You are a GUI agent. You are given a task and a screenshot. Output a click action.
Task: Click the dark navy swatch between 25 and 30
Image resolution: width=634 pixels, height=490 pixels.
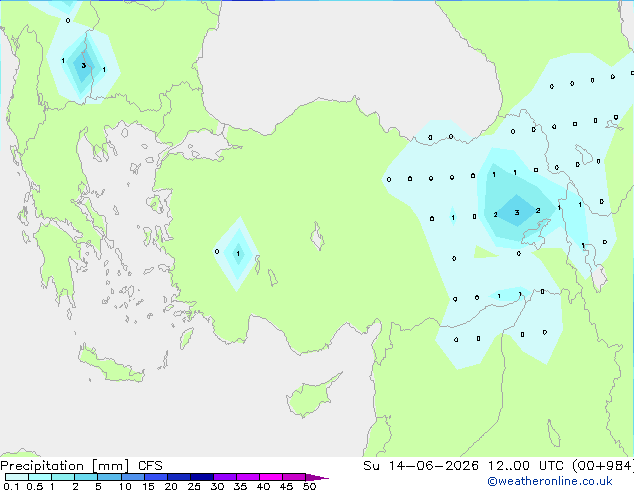pyautogui.click(x=202, y=477)
